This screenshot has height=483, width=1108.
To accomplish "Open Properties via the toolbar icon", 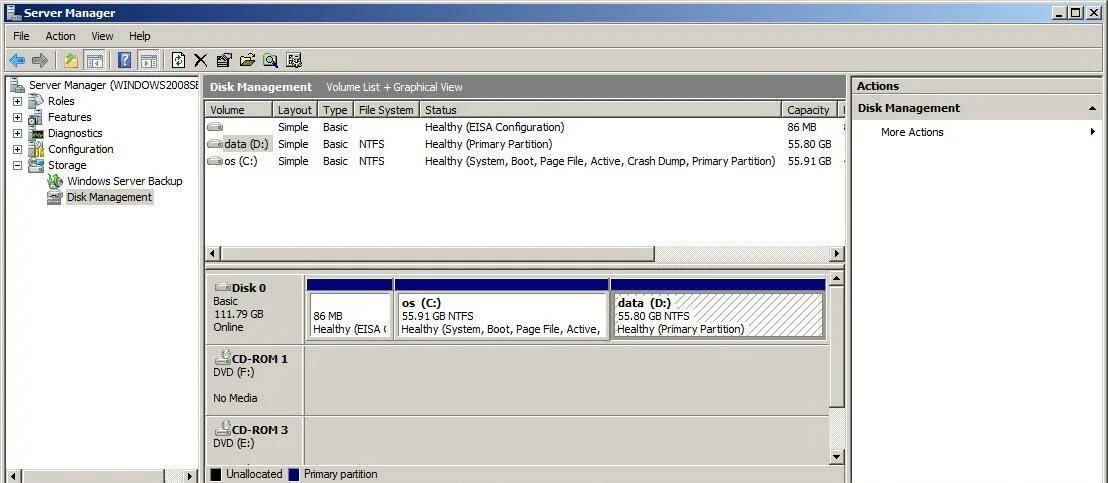I will 224,61.
